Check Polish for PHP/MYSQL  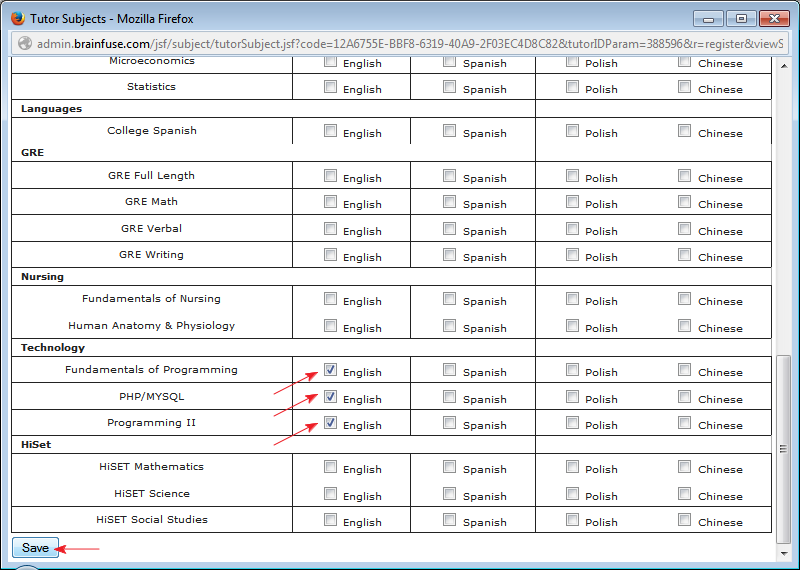coord(572,396)
